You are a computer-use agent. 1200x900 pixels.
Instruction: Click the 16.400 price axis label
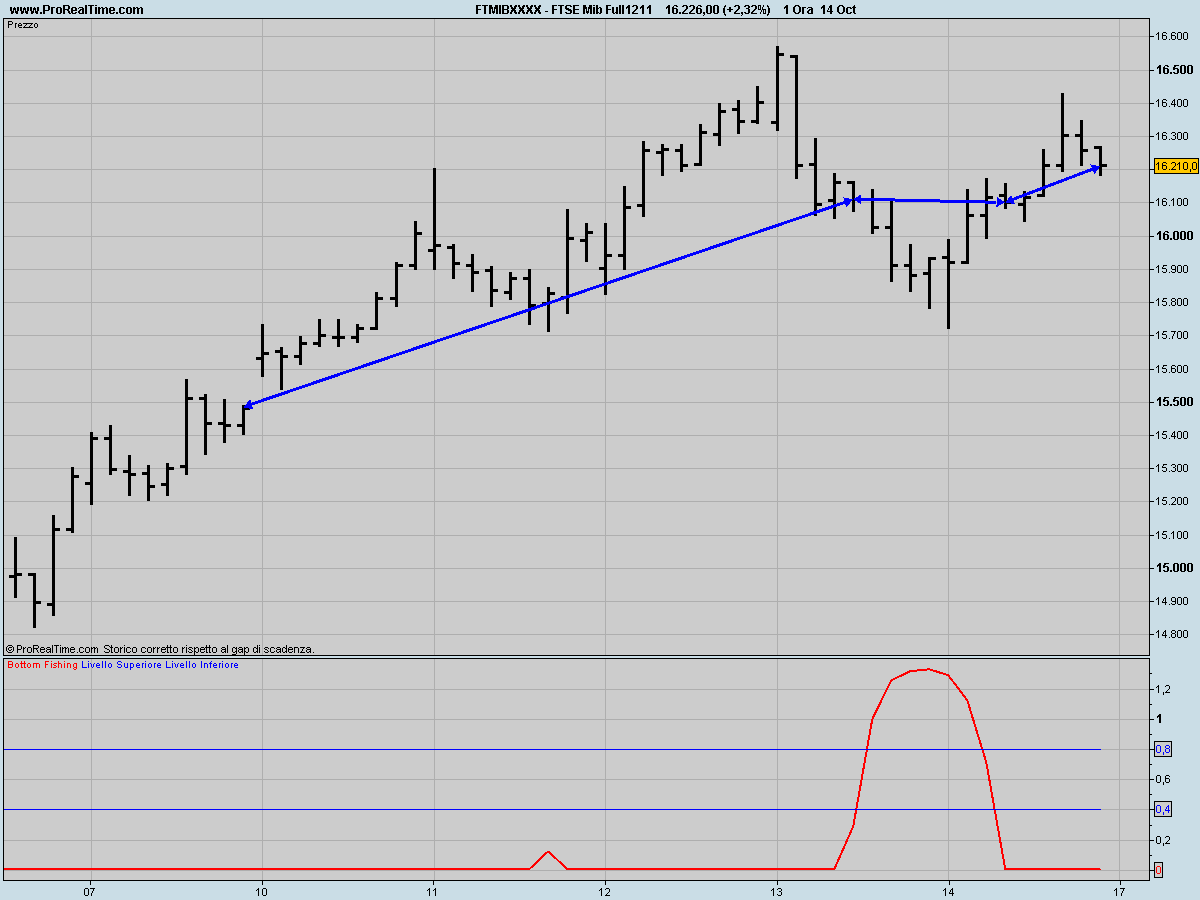(1174, 103)
